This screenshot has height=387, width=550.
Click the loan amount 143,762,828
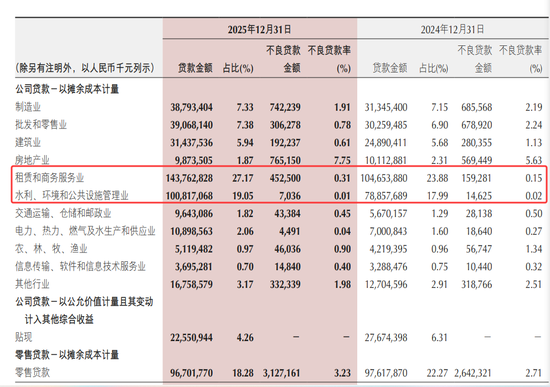point(189,178)
